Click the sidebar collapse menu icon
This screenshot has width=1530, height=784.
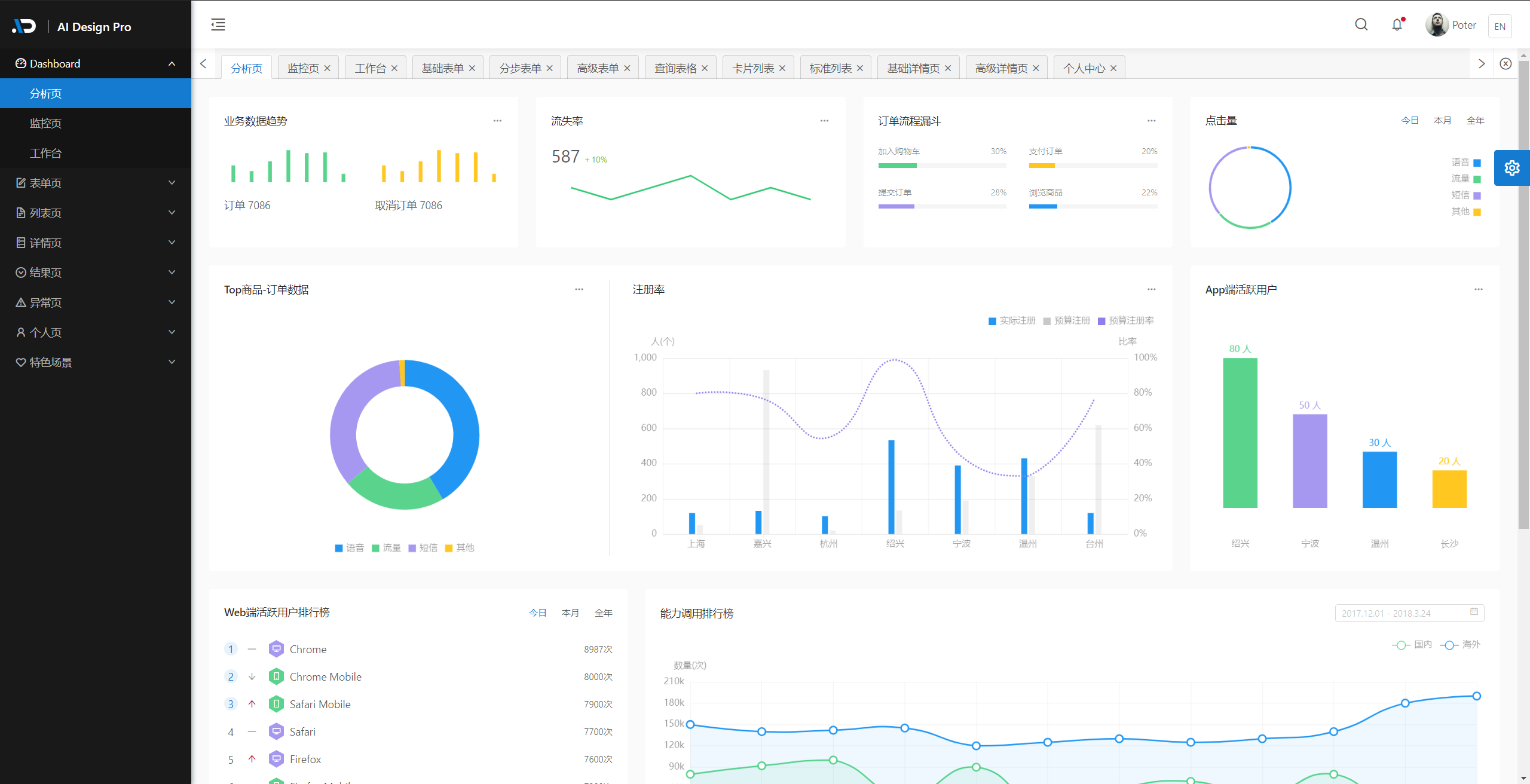click(218, 24)
